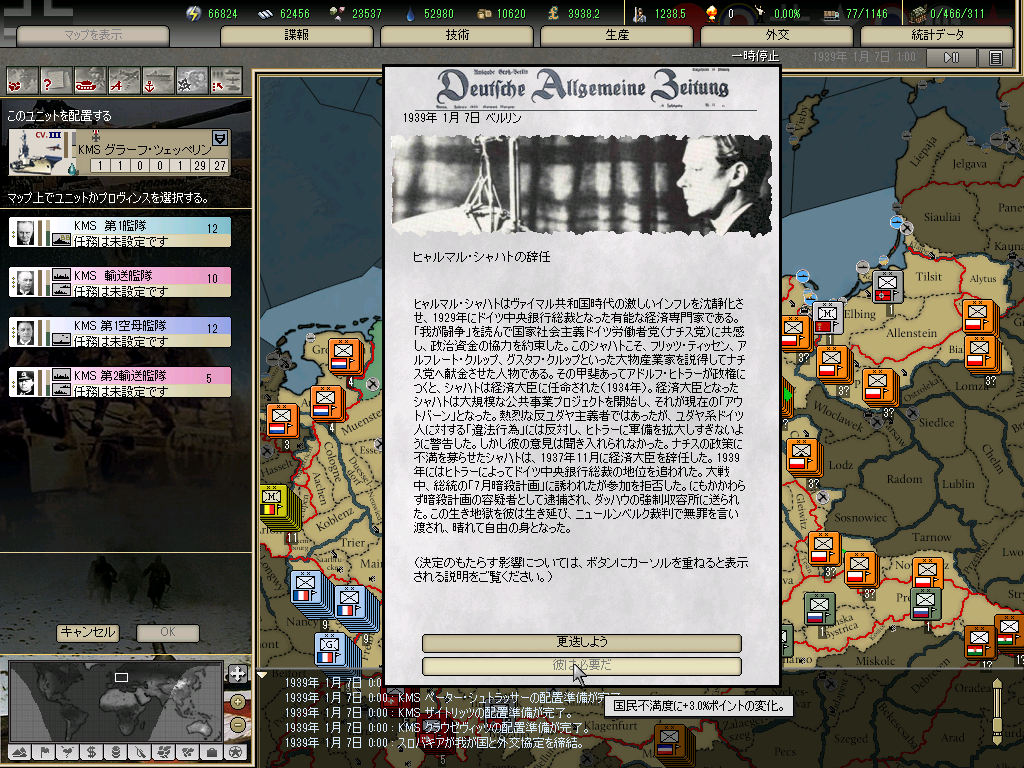Switch to political flag map mode

(44, 752)
